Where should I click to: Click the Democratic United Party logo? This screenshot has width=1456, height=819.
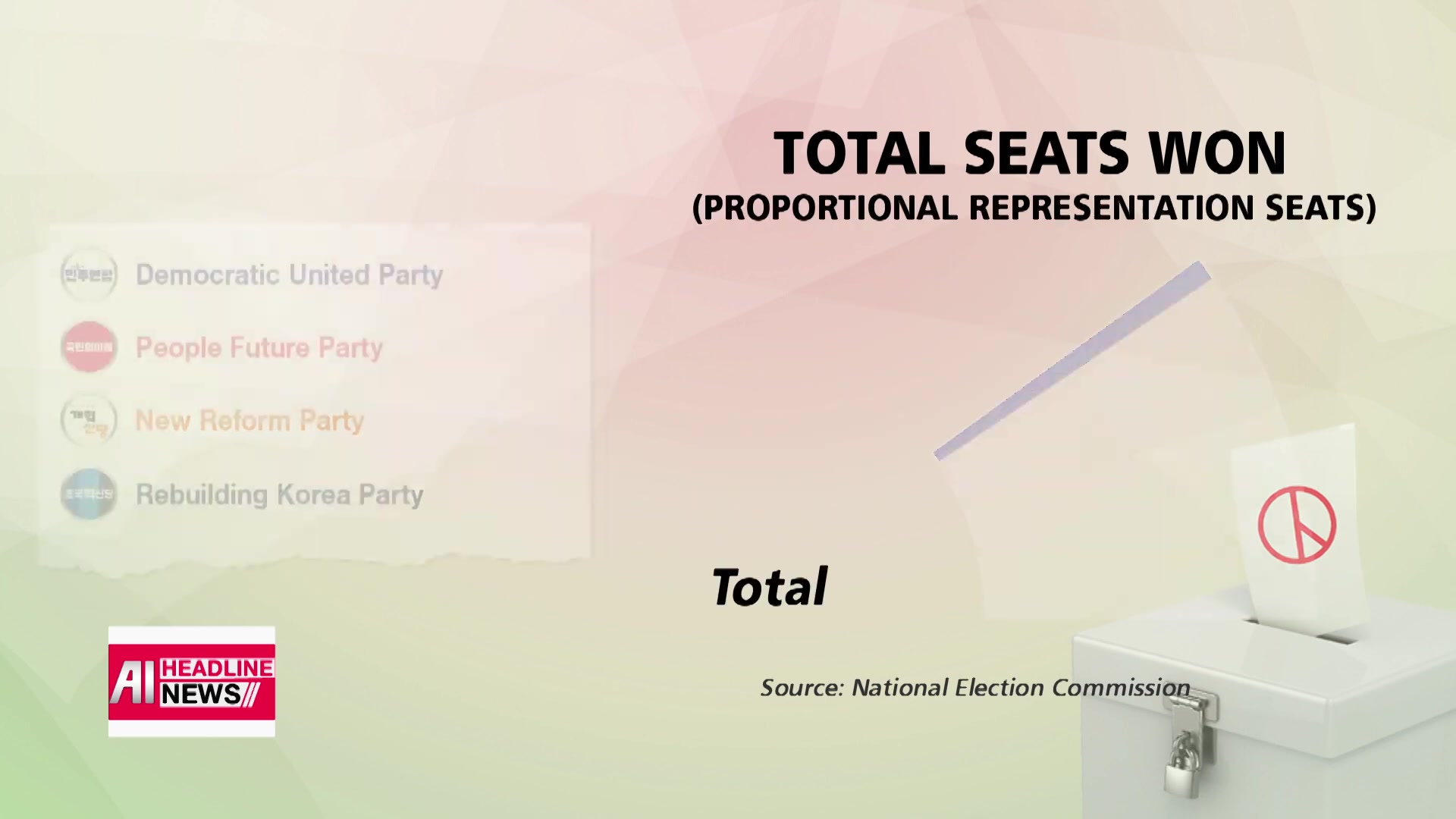point(89,275)
